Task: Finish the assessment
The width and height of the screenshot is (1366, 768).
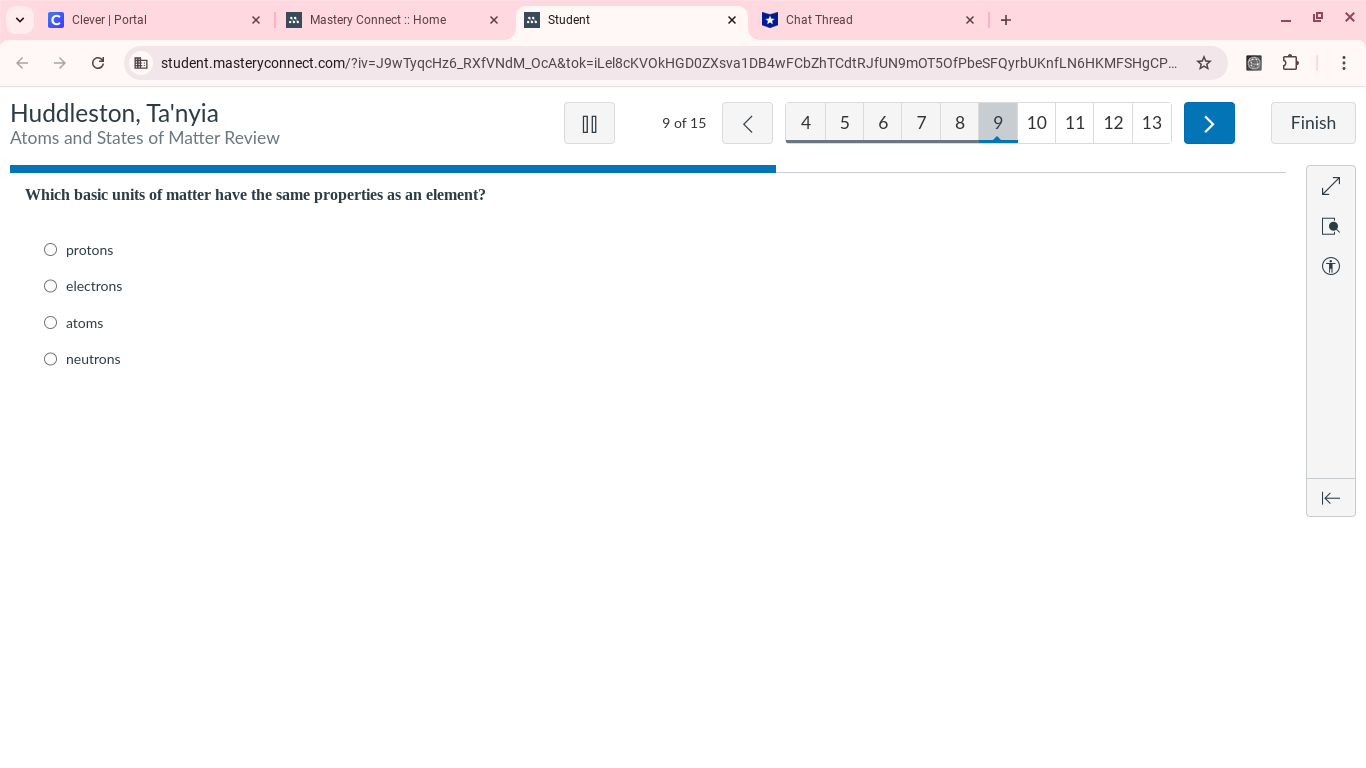Action: (1313, 123)
